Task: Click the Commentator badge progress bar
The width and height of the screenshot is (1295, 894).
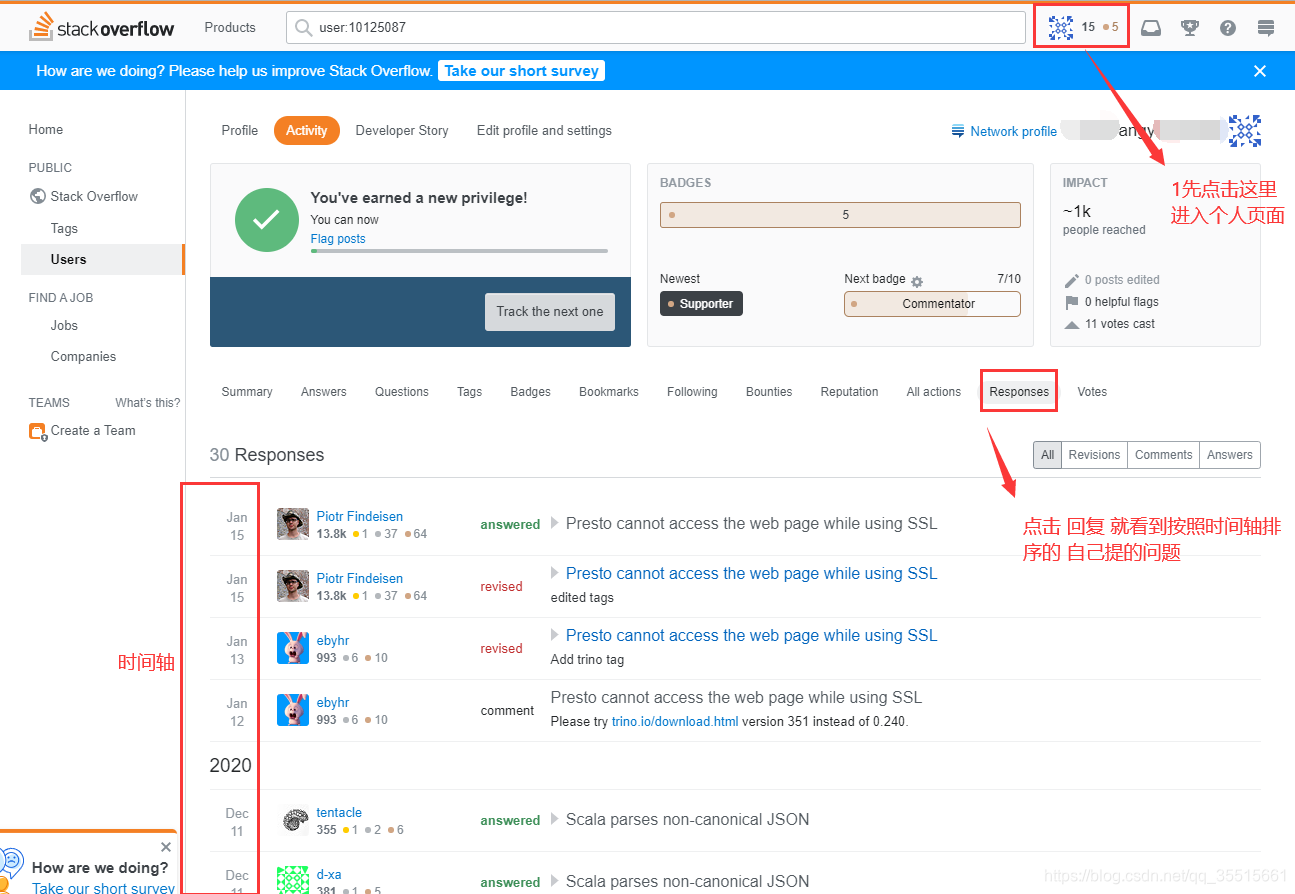Action: (x=931, y=303)
